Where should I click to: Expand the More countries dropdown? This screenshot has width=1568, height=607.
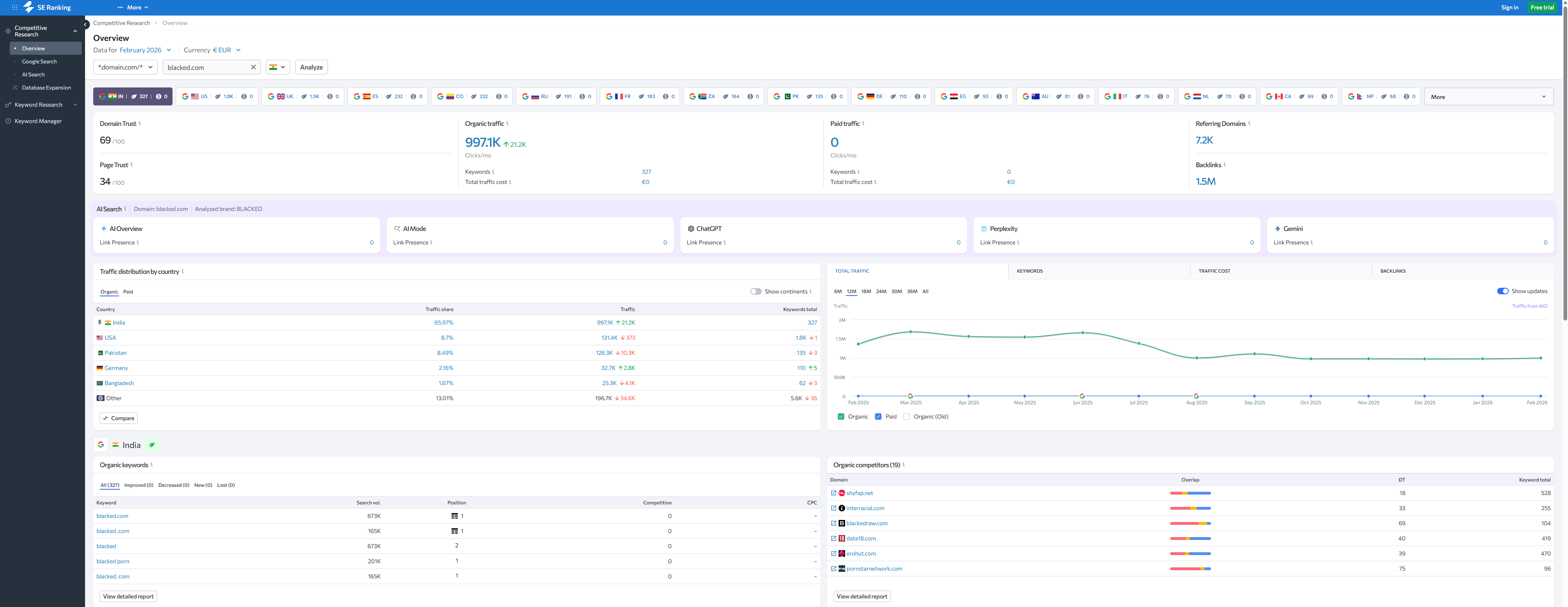1487,97
